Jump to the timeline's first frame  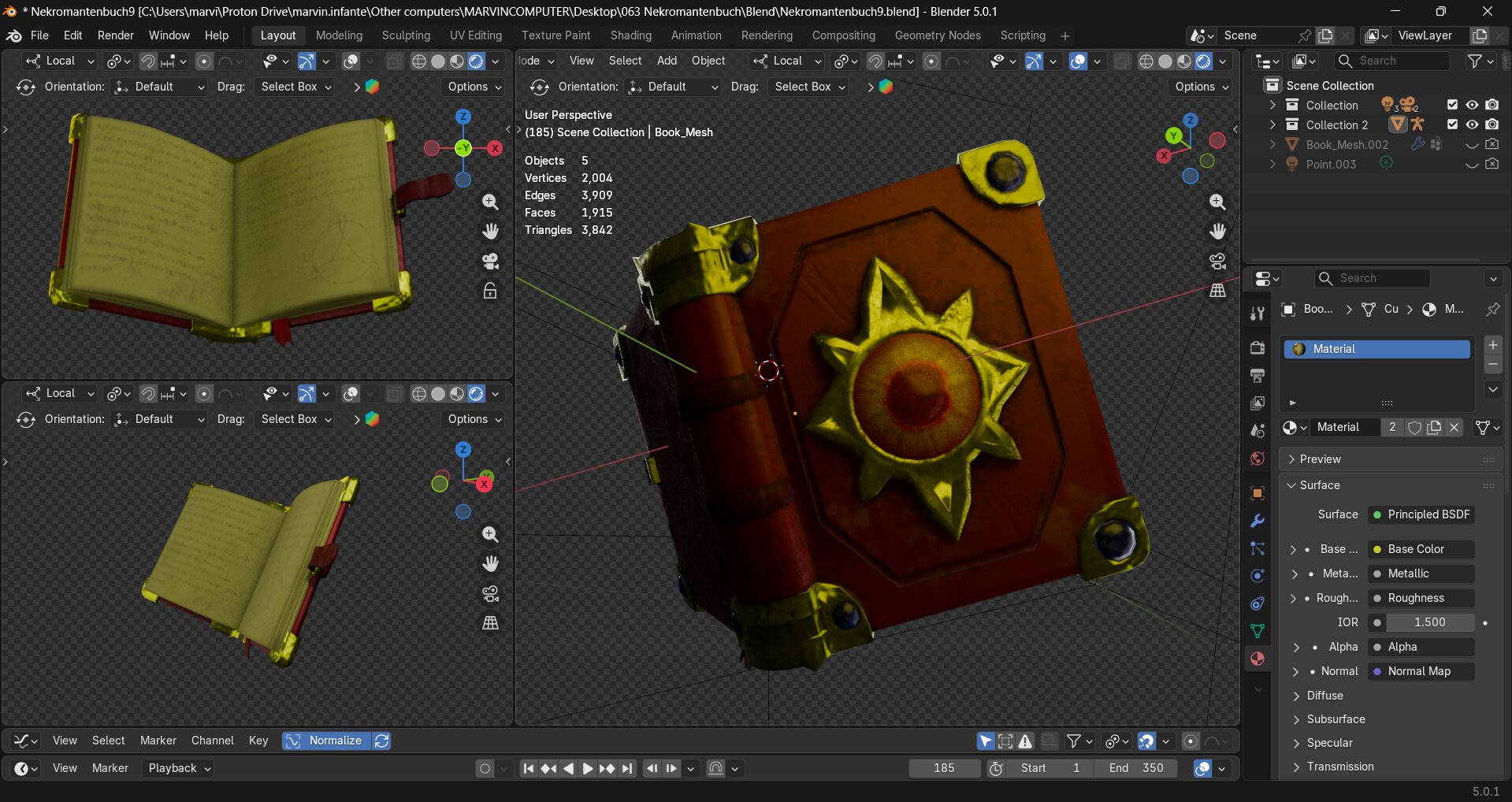529,768
